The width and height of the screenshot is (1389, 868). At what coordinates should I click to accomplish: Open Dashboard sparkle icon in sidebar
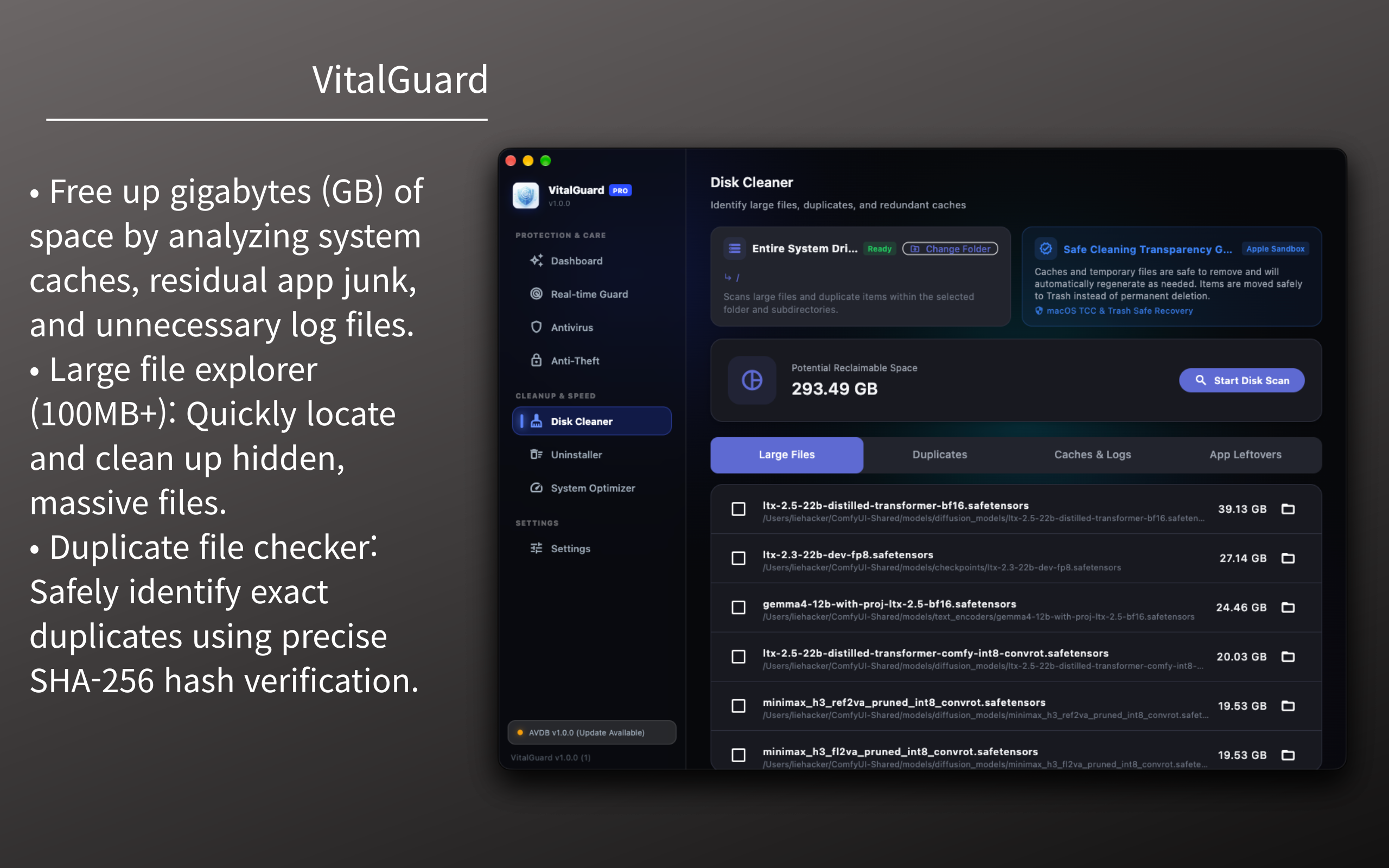(x=536, y=260)
